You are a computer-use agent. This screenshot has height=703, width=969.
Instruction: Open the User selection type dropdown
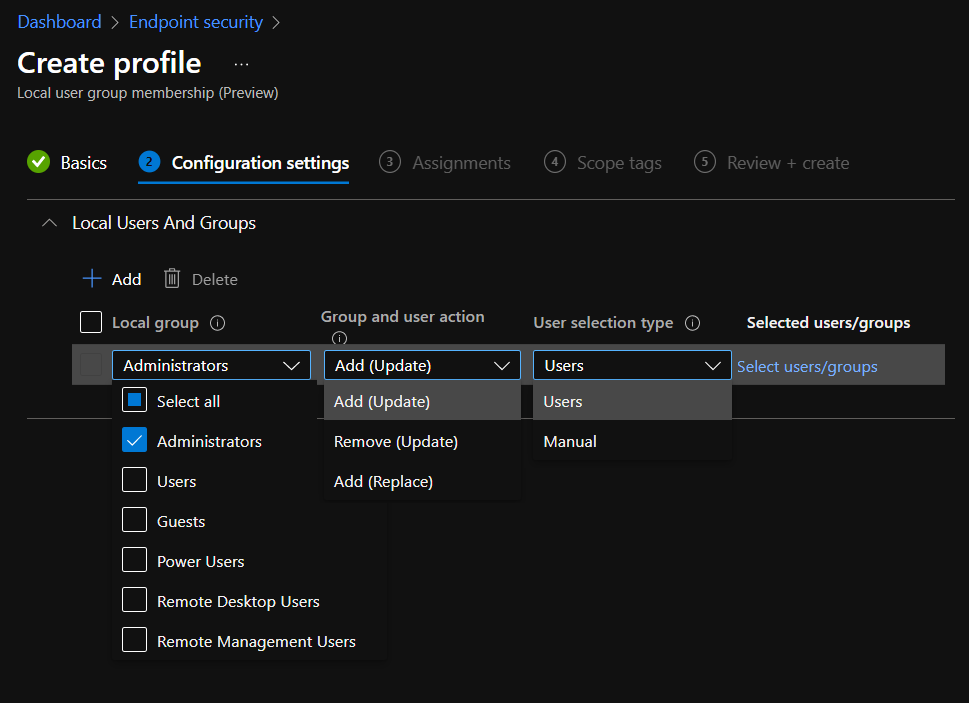pos(632,366)
